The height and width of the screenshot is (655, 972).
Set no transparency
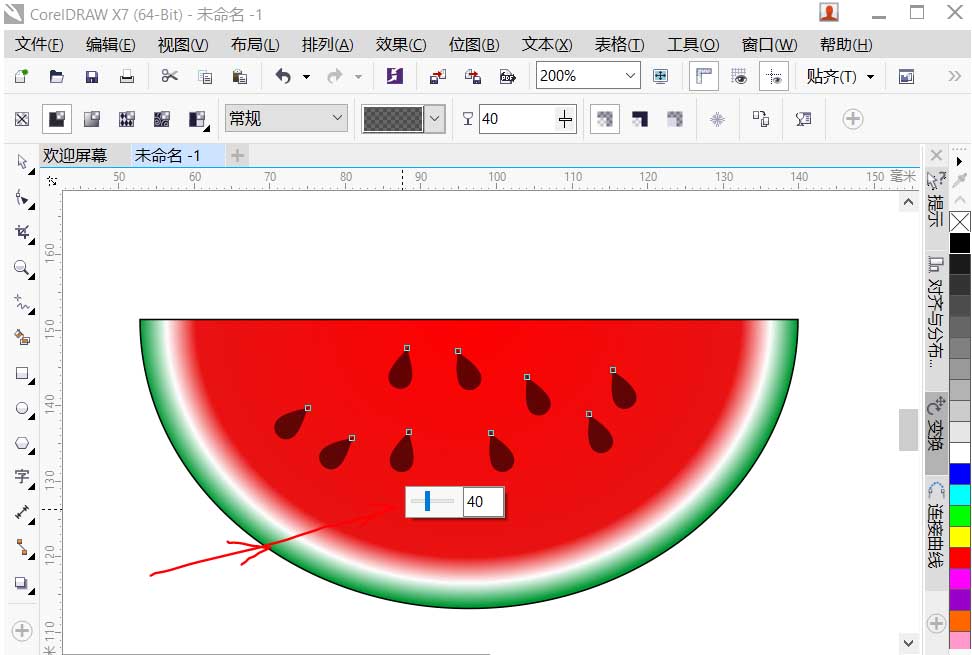[x=22, y=119]
